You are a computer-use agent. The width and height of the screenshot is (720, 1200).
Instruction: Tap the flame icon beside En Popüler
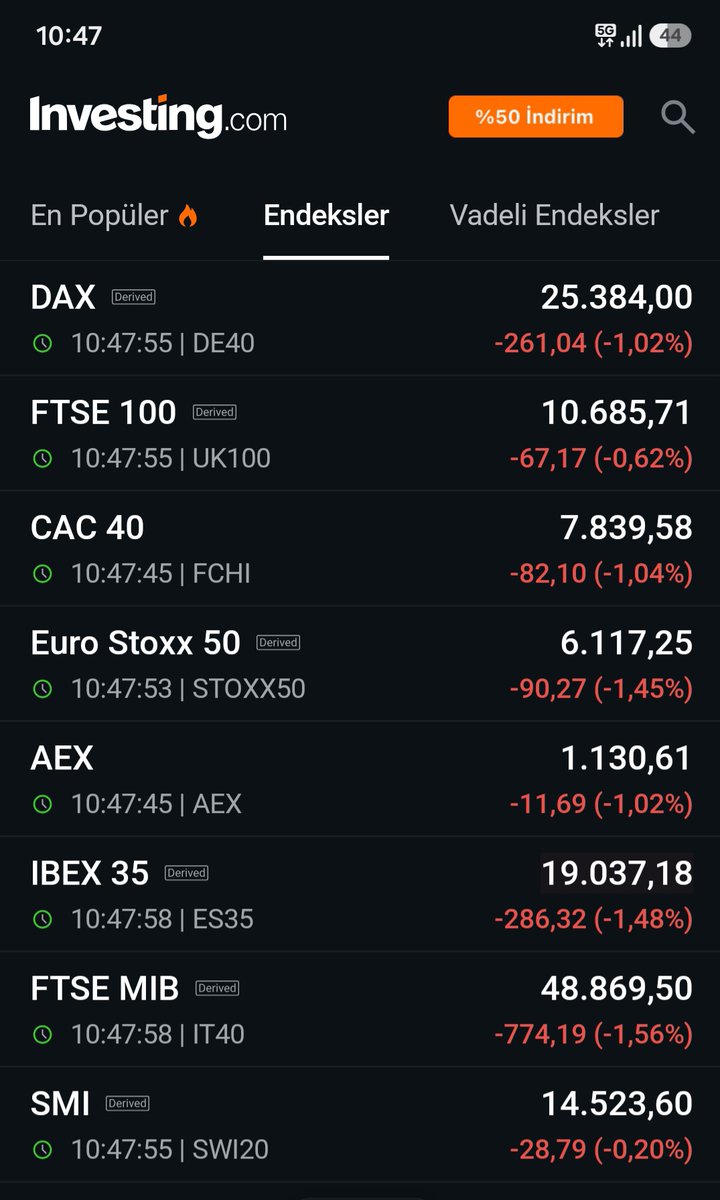point(188,215)
